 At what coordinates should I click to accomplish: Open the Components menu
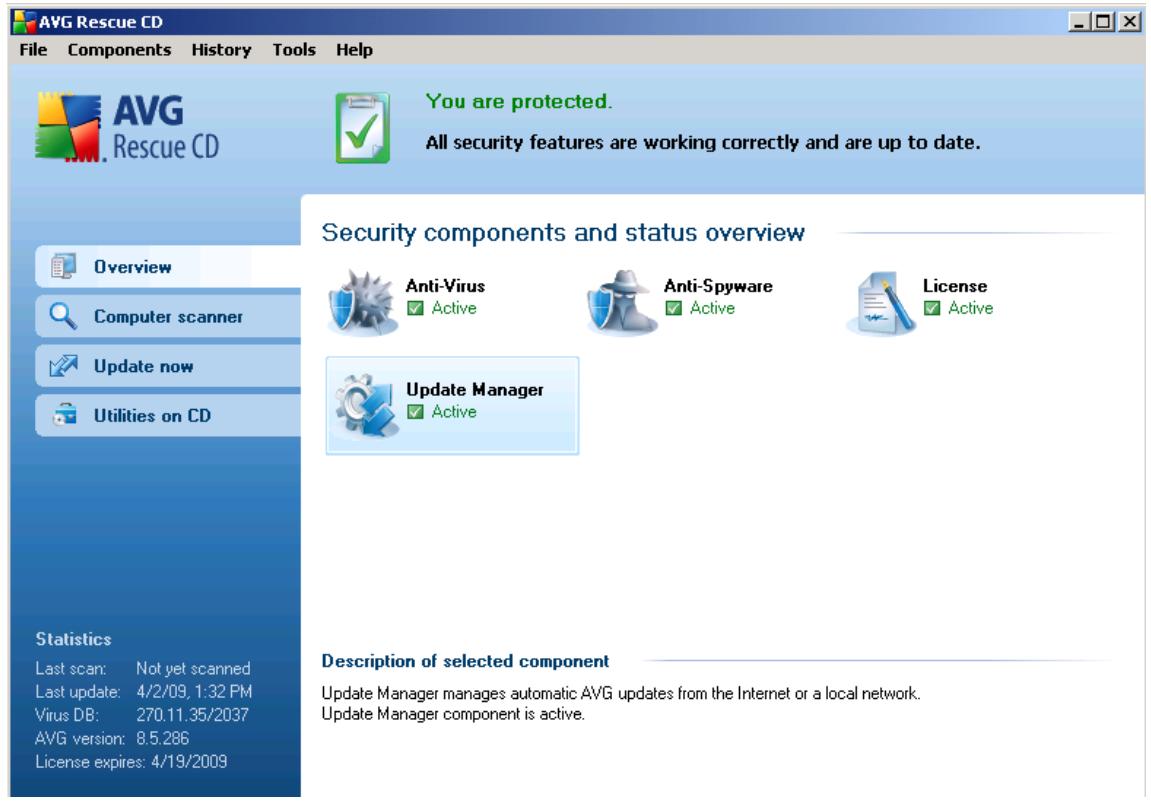click(119, 50)
